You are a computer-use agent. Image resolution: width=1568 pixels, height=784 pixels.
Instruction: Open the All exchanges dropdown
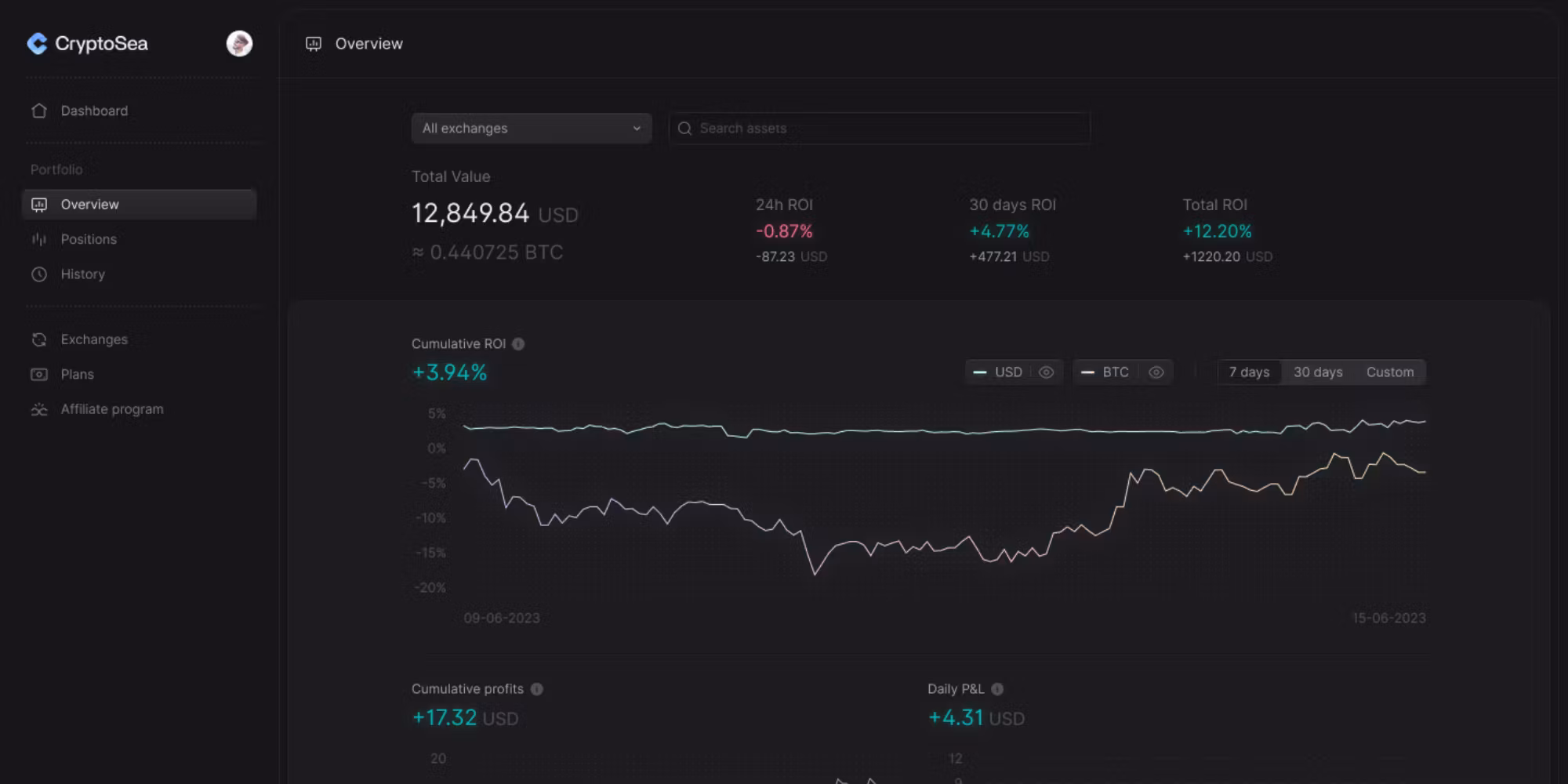pos(531,129)
